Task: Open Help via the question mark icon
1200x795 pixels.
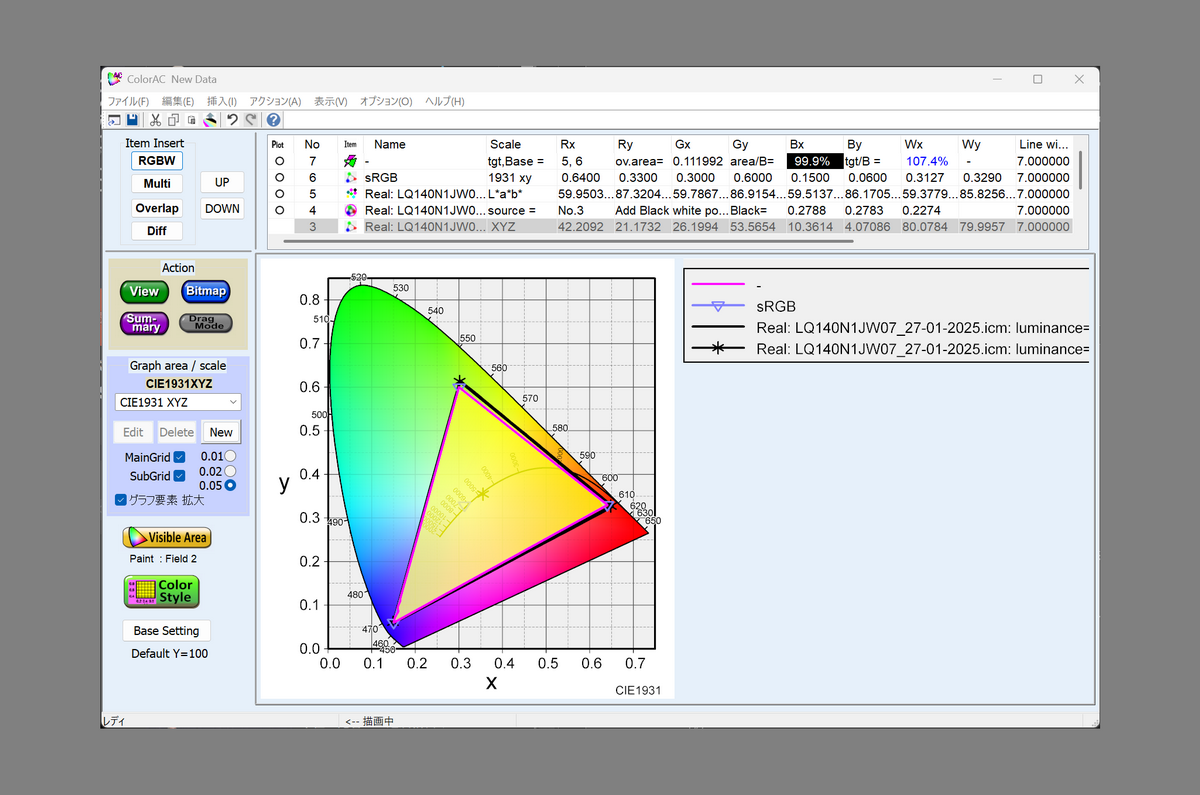Action: (x=273, y=120)
